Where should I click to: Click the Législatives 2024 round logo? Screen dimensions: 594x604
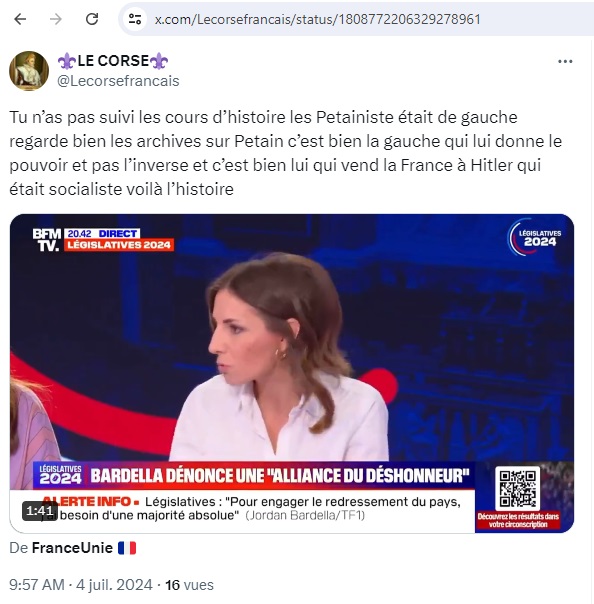click(x=535, y=238)
